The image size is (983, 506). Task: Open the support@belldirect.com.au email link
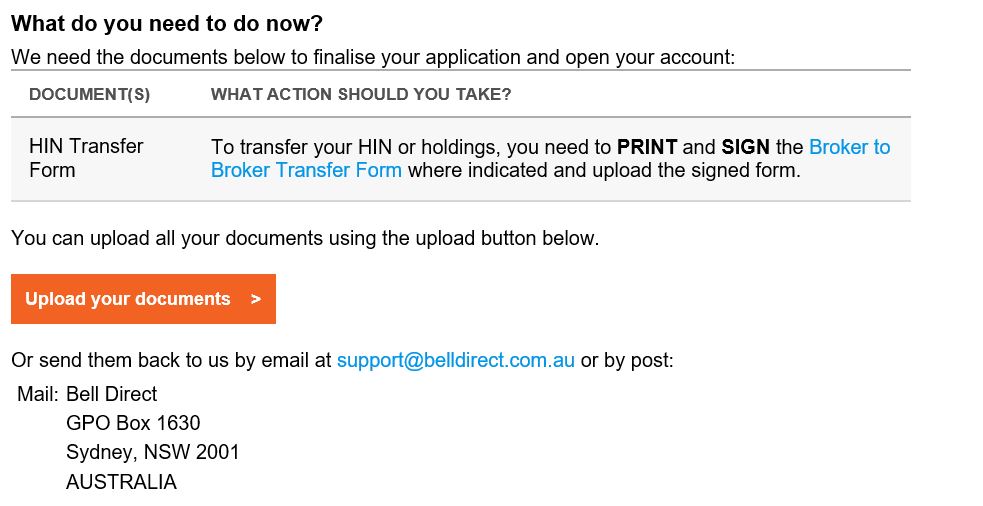click(456, 361)
